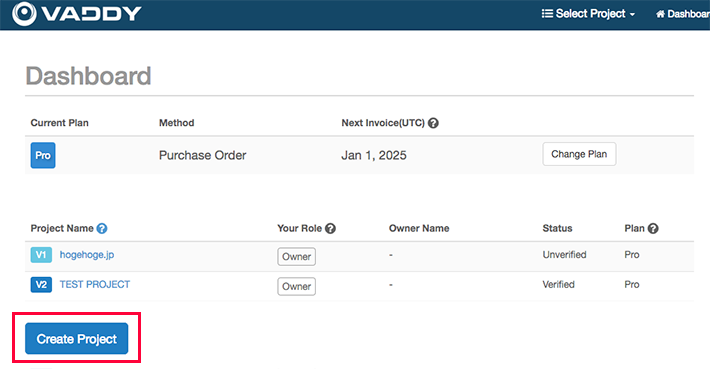The image size is (710, 369).
Task: Click the V1 badge beside hogehoge.jp
Action: (x=41, y=255)
